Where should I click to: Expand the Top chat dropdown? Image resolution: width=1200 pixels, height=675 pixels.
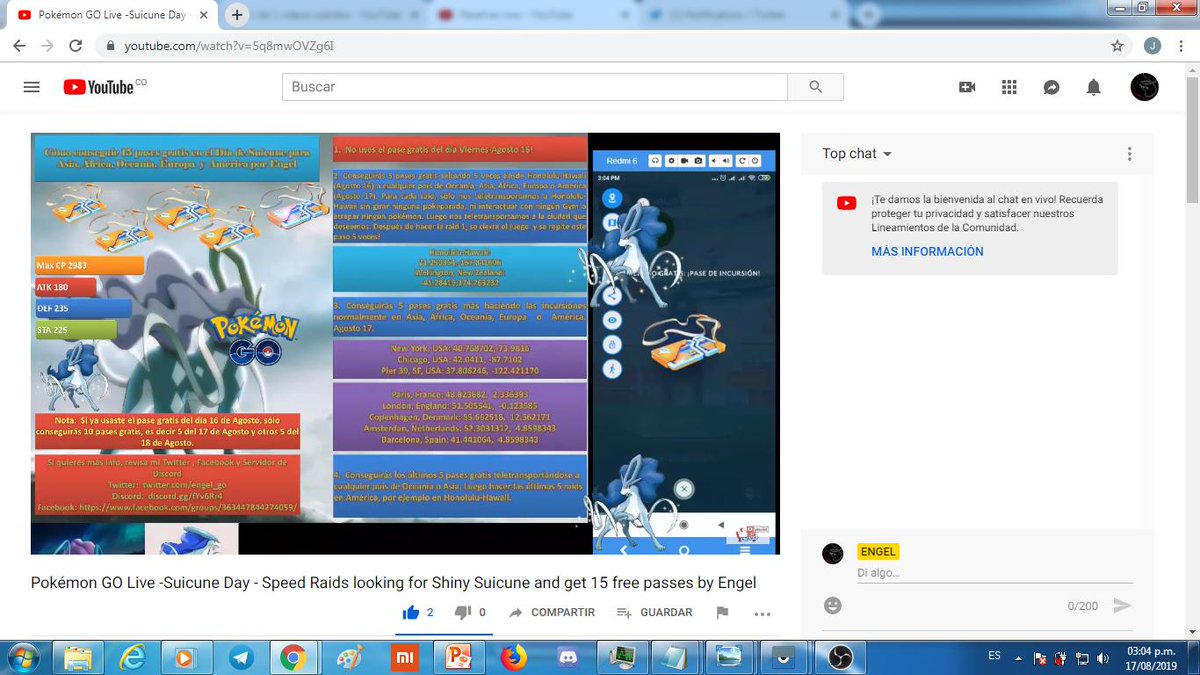tap(857, 154)
